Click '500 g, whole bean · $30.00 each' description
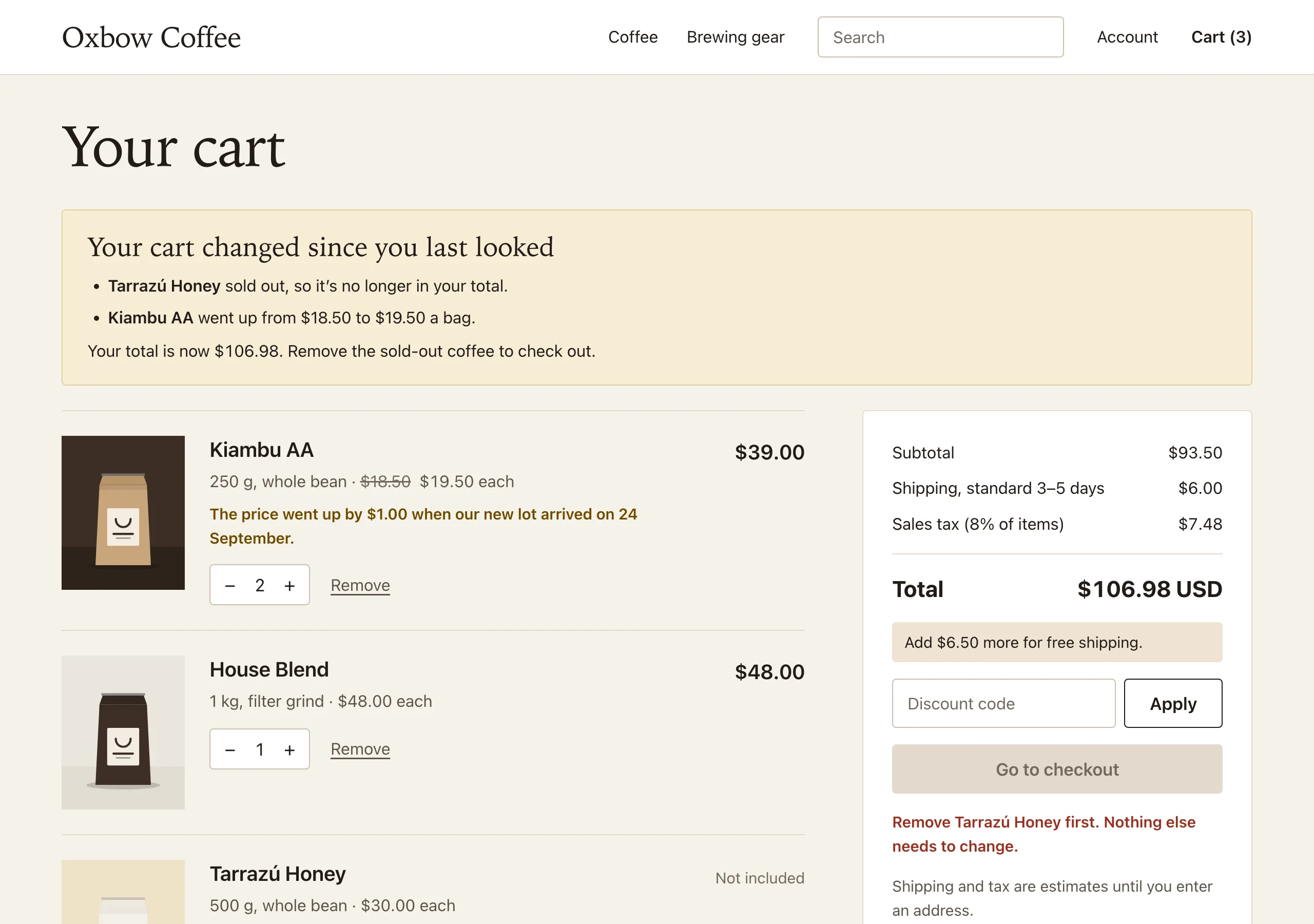The image size is (1314, 924). [333, 906]
